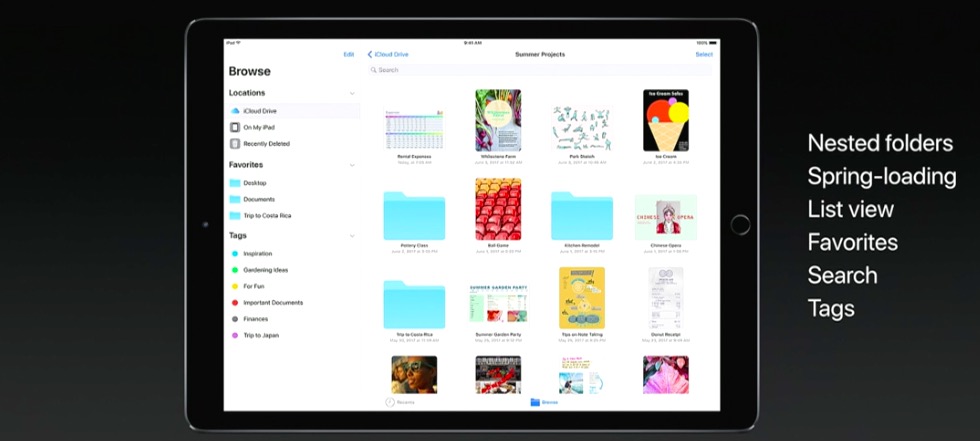The height and width of the screenshot is (441, 980).
Task: Tap Select in the top right
Action: tap(704, 54)
